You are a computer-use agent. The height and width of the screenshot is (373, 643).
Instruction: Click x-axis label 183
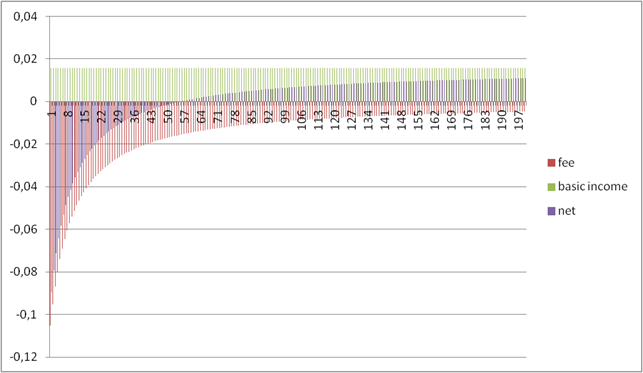coord(486,119)
